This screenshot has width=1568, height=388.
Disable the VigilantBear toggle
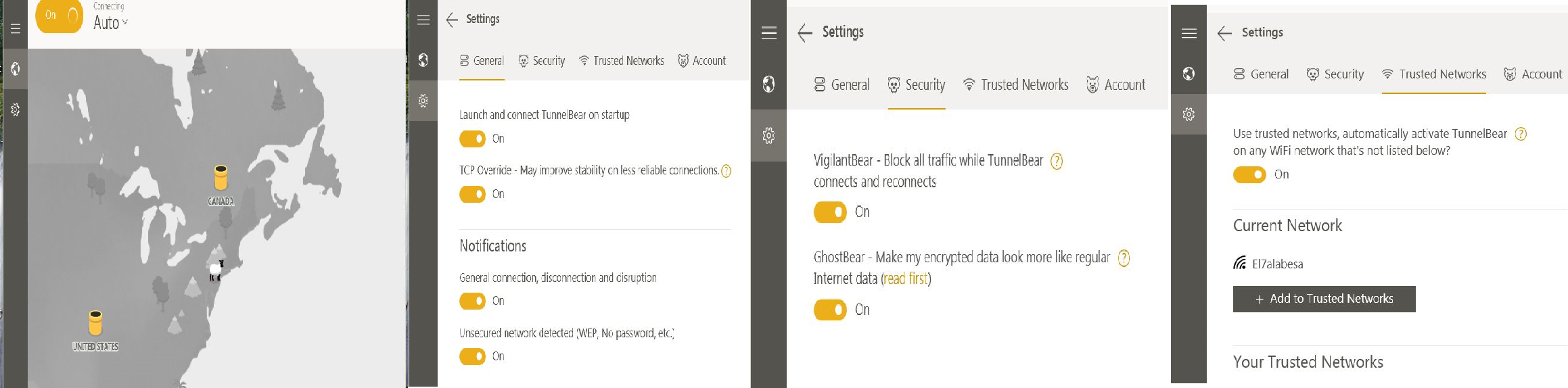point(830,212)
